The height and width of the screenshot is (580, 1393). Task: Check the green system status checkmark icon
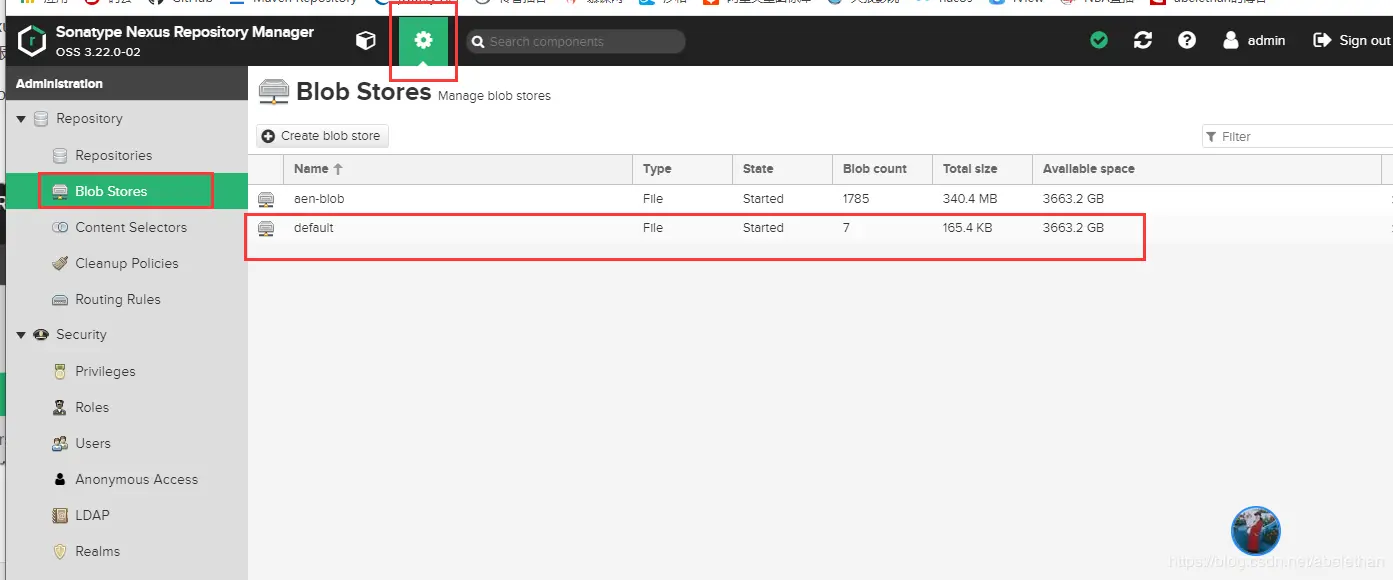point(1099,40)
